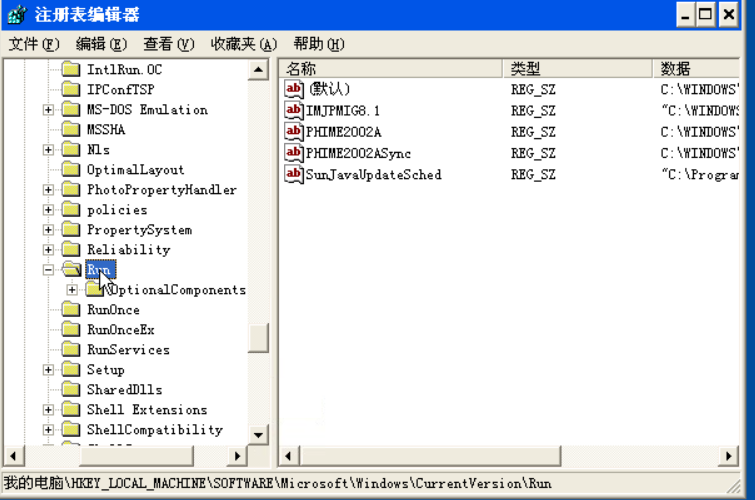Minimize the Registry Editor window

[685, 15]
